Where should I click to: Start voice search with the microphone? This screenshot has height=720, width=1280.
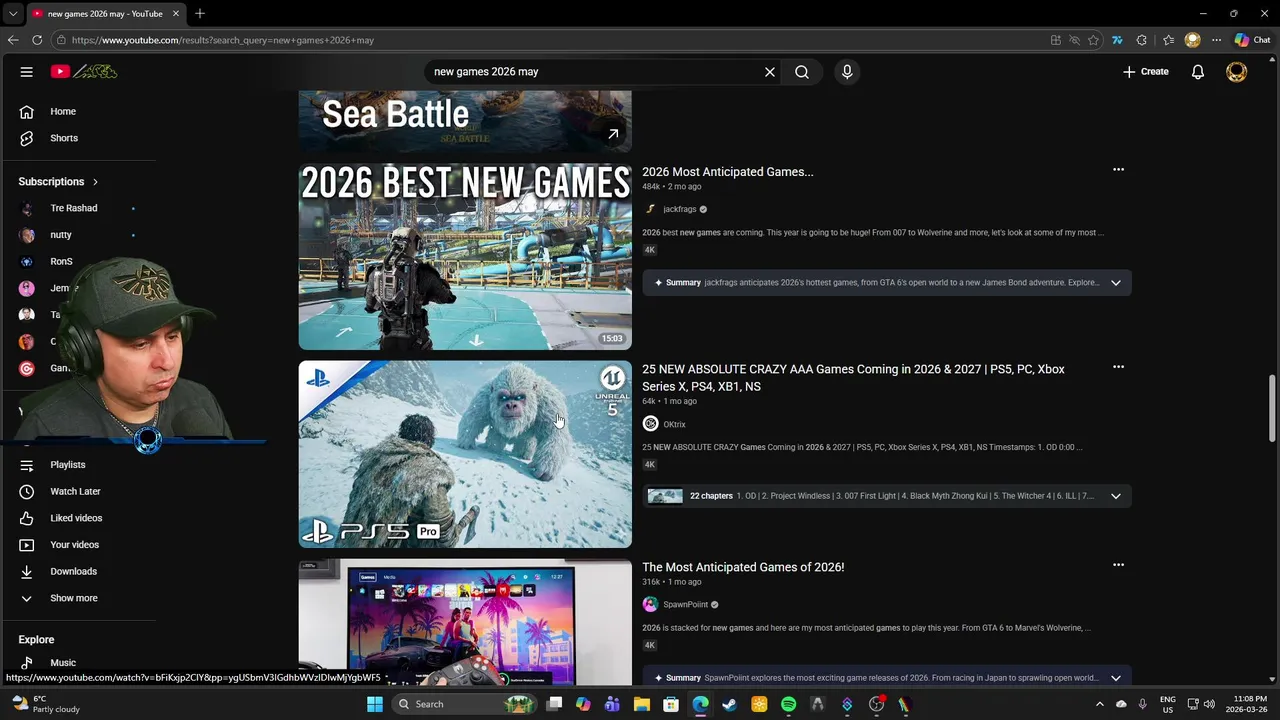point(847,72)
